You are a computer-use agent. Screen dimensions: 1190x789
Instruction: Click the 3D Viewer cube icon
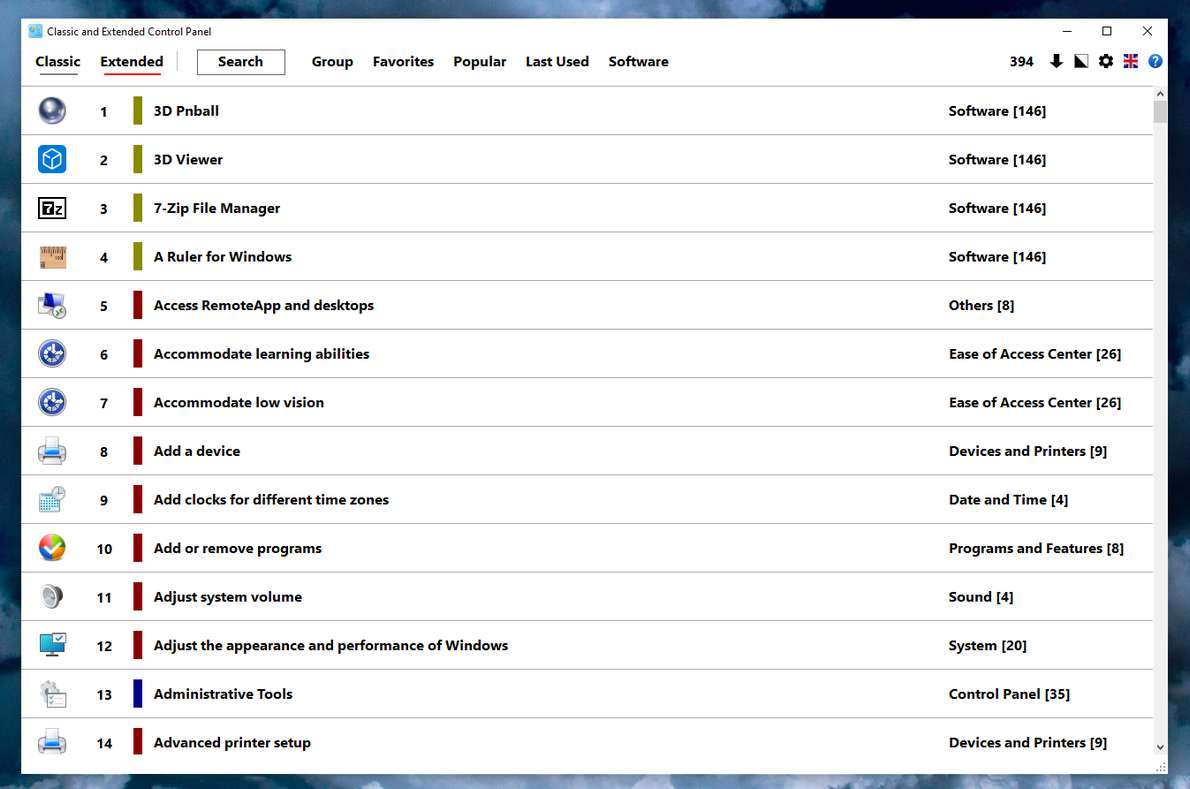coord(52,159)
